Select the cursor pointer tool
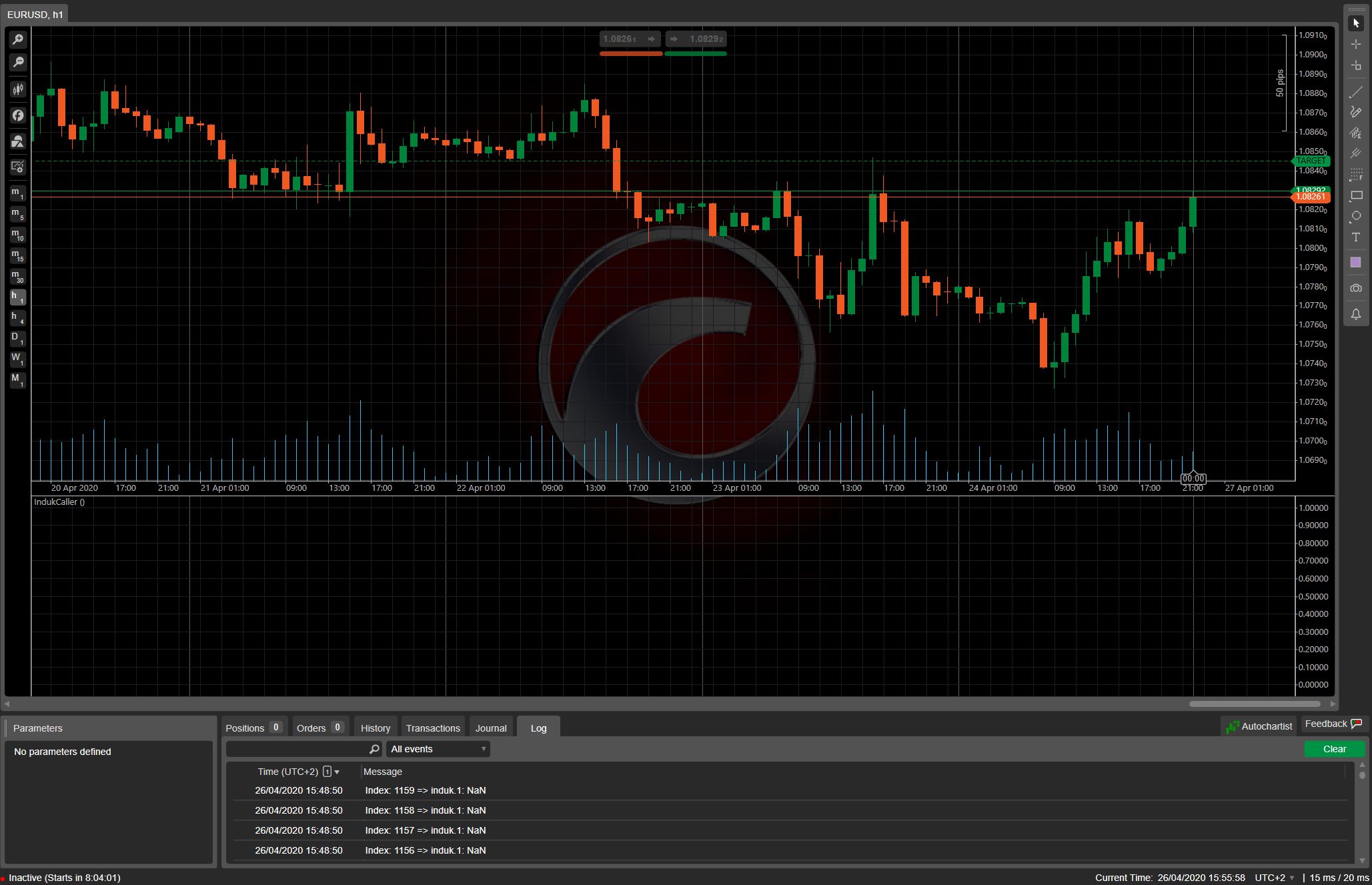Image resolution: width=1372 pixels, height=885 pixels. (x=1356, y=23)
